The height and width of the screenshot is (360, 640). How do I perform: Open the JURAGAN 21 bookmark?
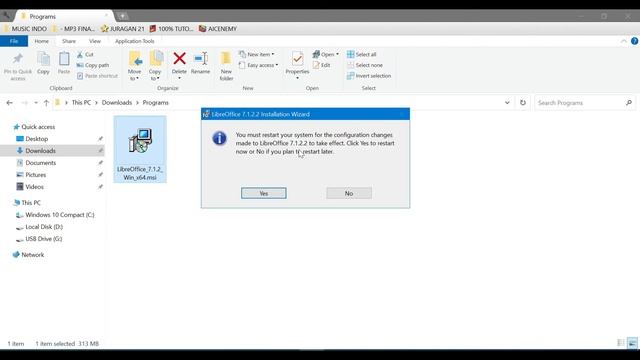122,29
